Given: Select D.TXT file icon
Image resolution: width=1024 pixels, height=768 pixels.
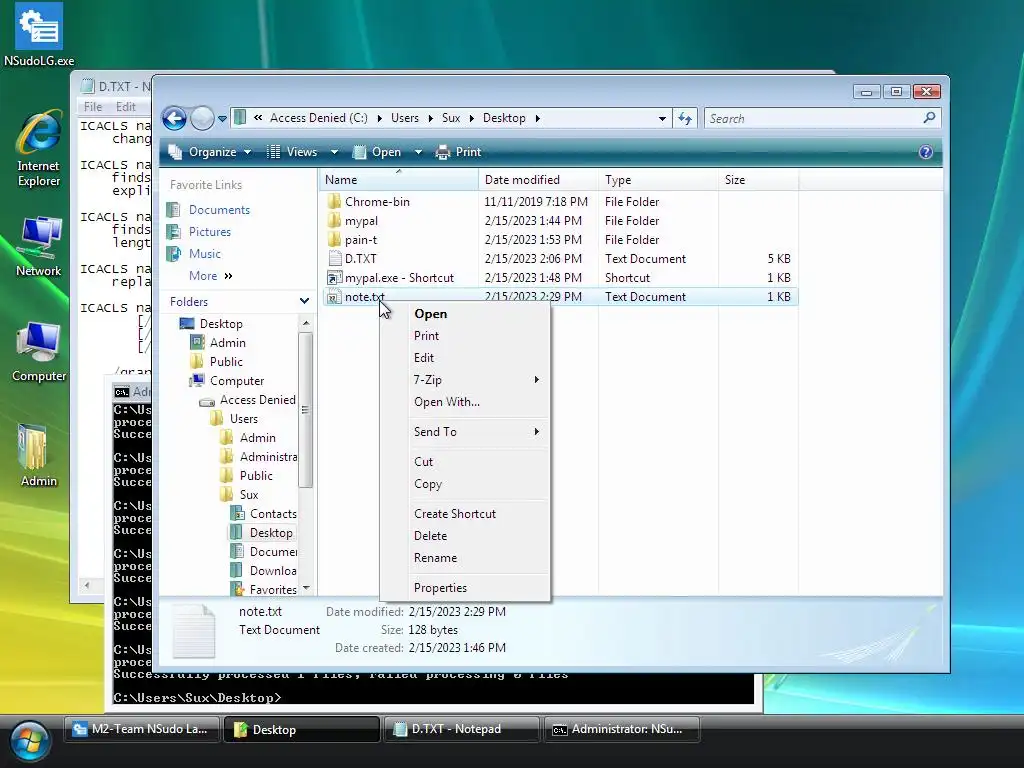Looking at the screenshot, I should tap(334, 259).
